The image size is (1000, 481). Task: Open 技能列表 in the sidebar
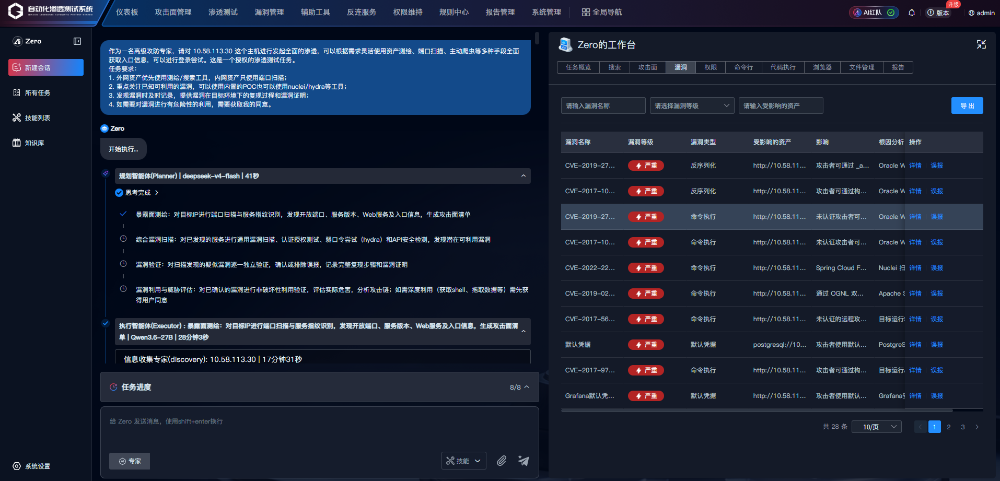(32, 118)
